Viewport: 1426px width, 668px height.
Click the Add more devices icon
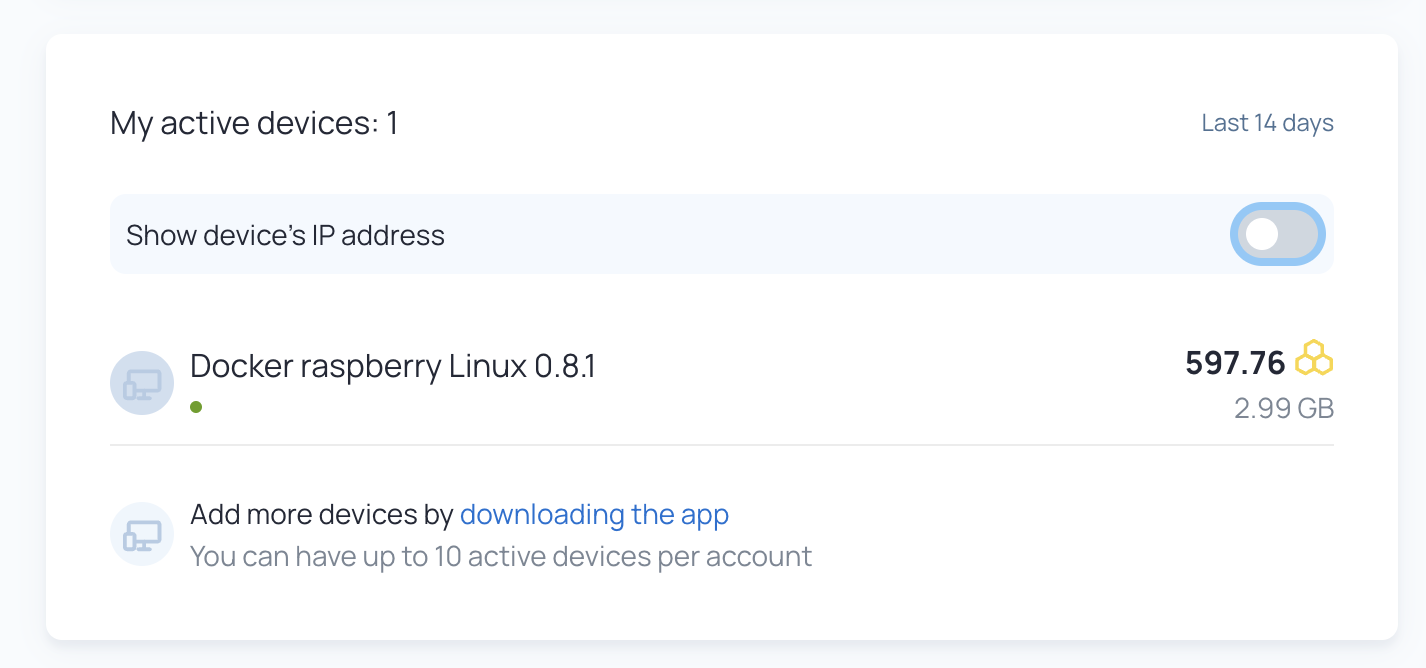click(x=142, y=534)
